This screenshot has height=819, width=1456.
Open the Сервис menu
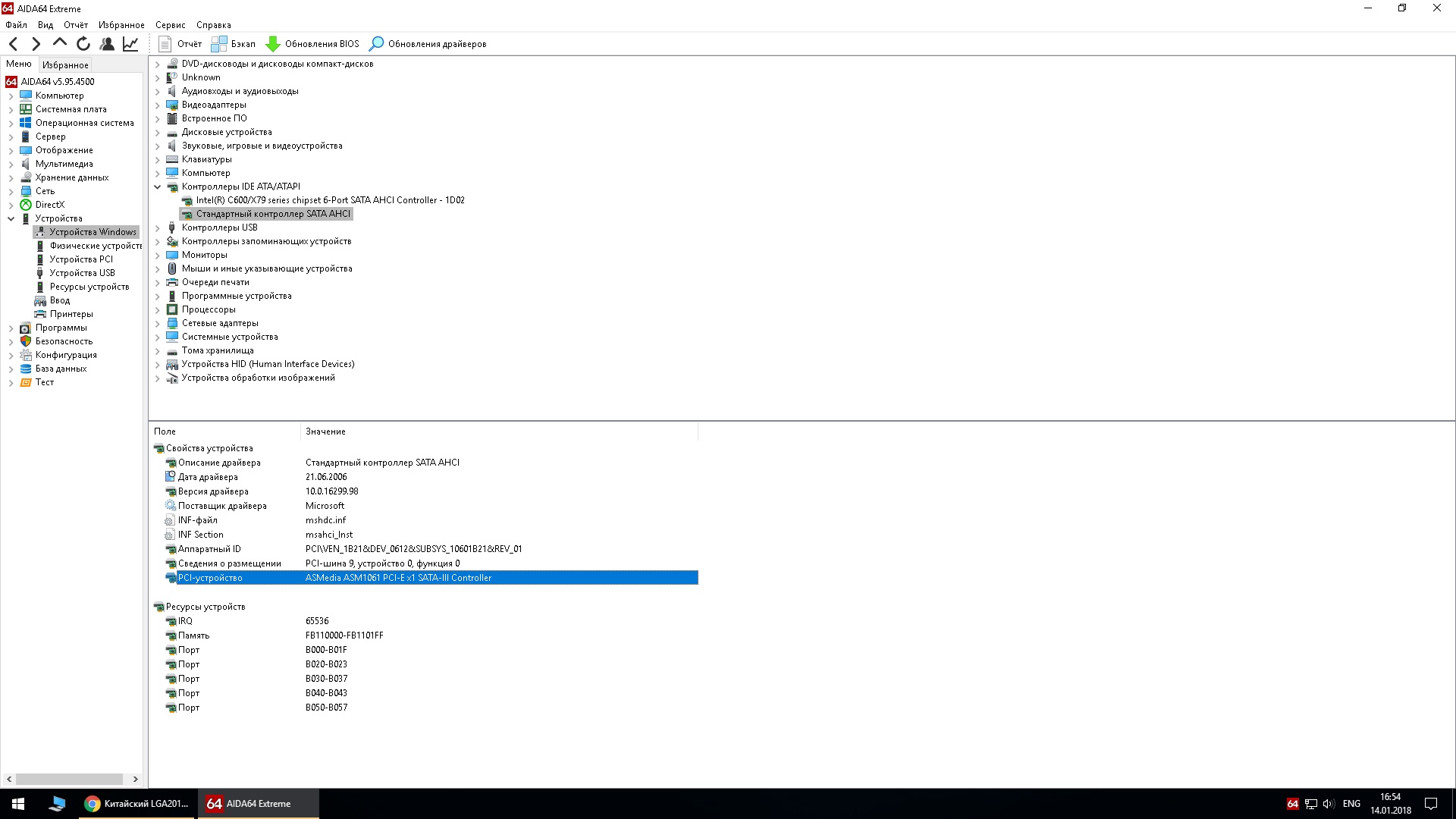click(170, 25)
